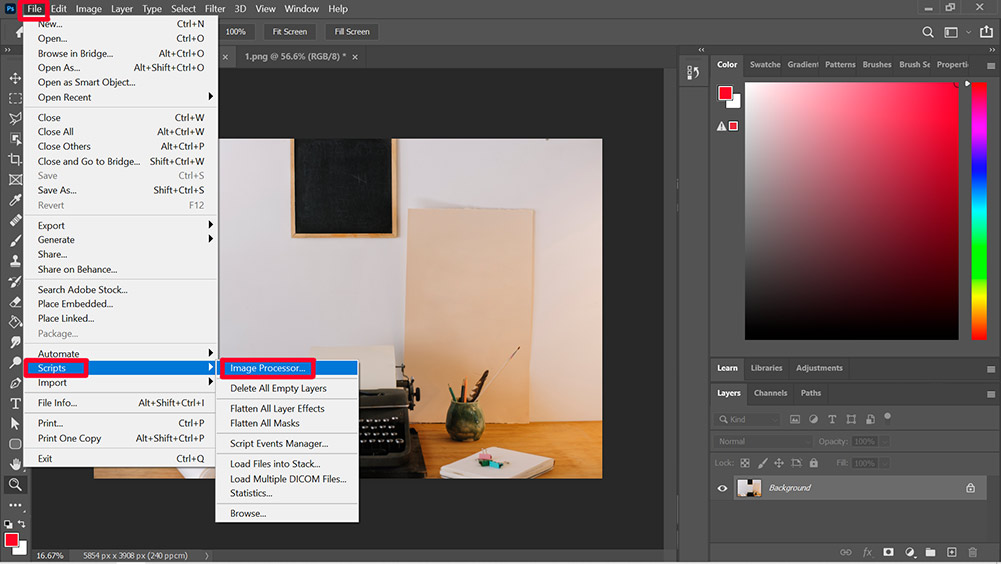Hide the Background layer with eye icon
Image resolution: width=1001 pixels, height=564 pixels.
click(x=722, y=488)
